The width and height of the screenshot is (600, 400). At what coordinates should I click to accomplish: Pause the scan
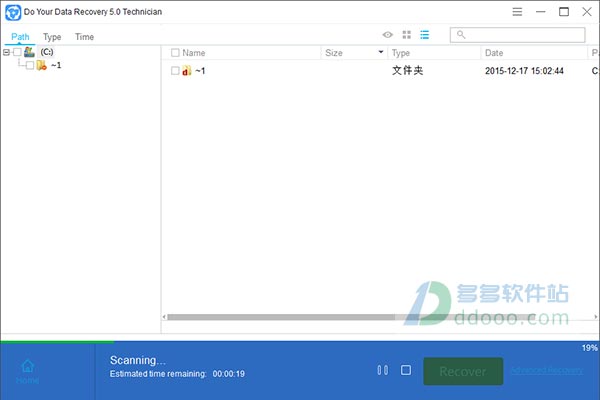(382, 370)
